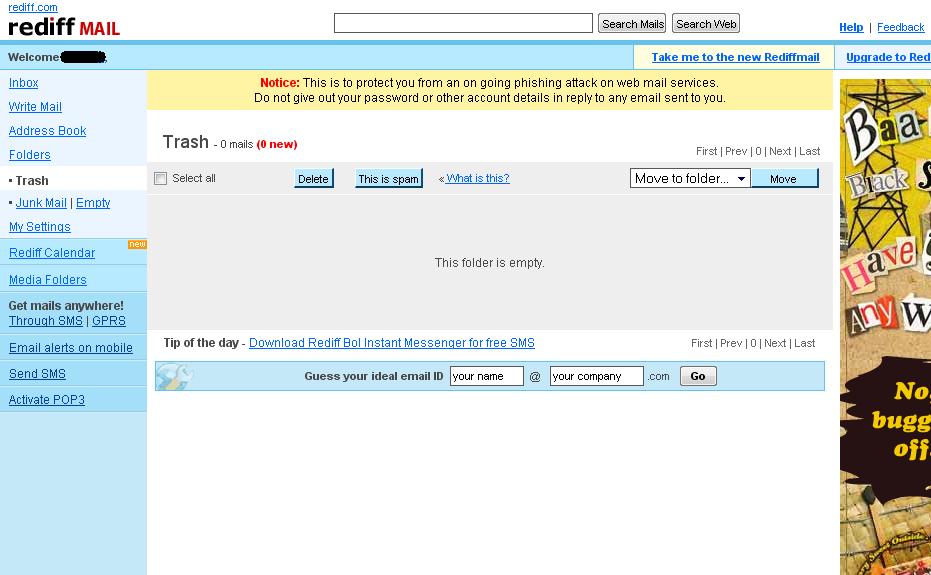Open the Feedback link
The width and height of the screenshot is (931, 575).
coord(900,27)
